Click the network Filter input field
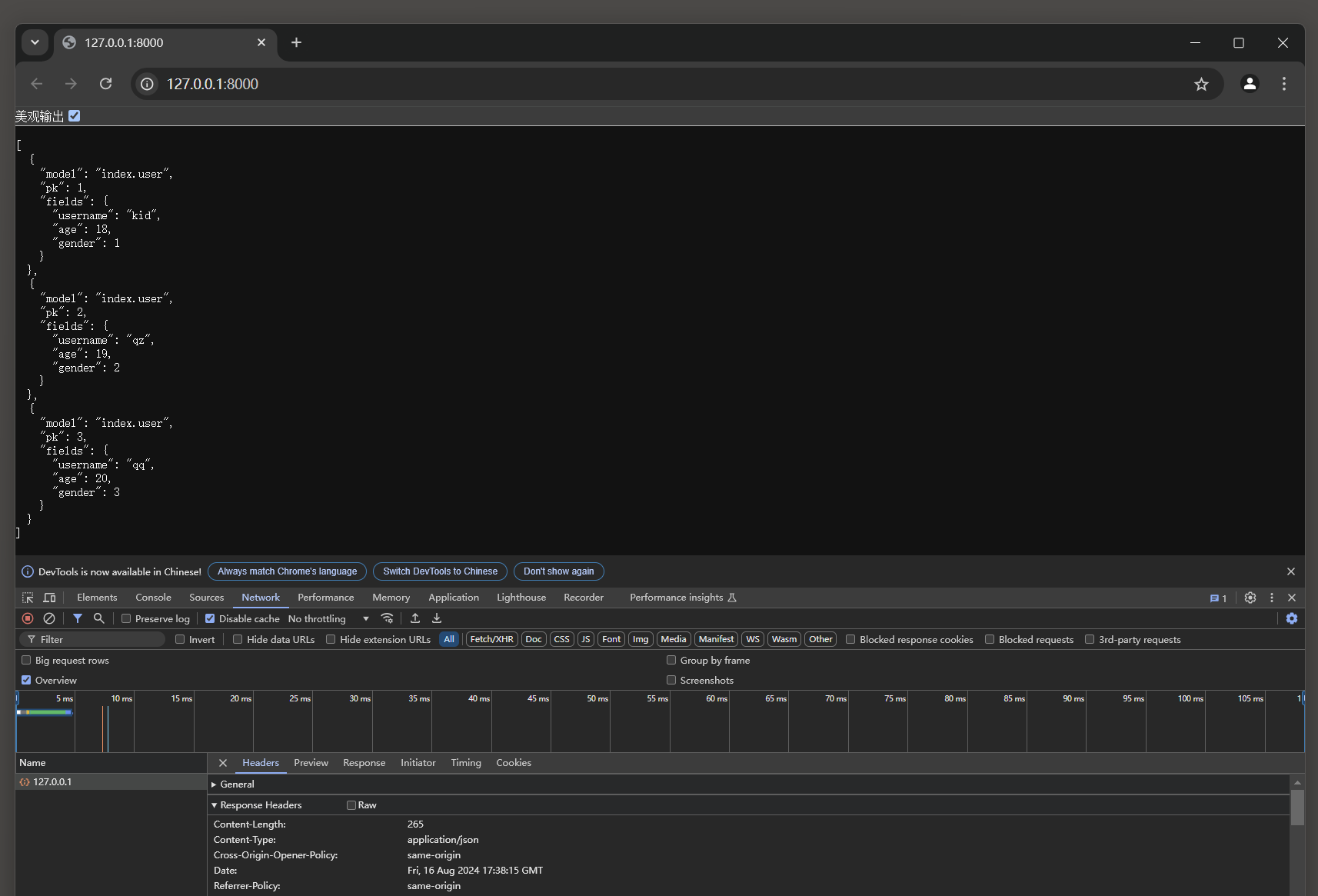This screenshot has width=1318, height=896. click(x=92, y=639)
